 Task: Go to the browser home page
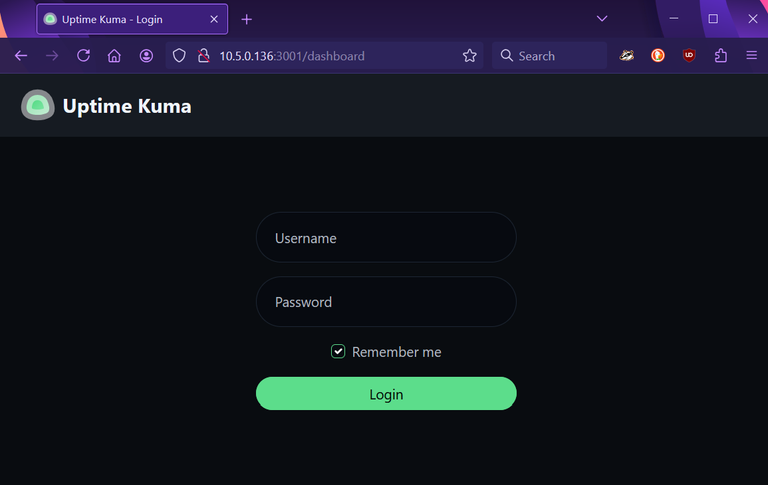pos(114,56)
